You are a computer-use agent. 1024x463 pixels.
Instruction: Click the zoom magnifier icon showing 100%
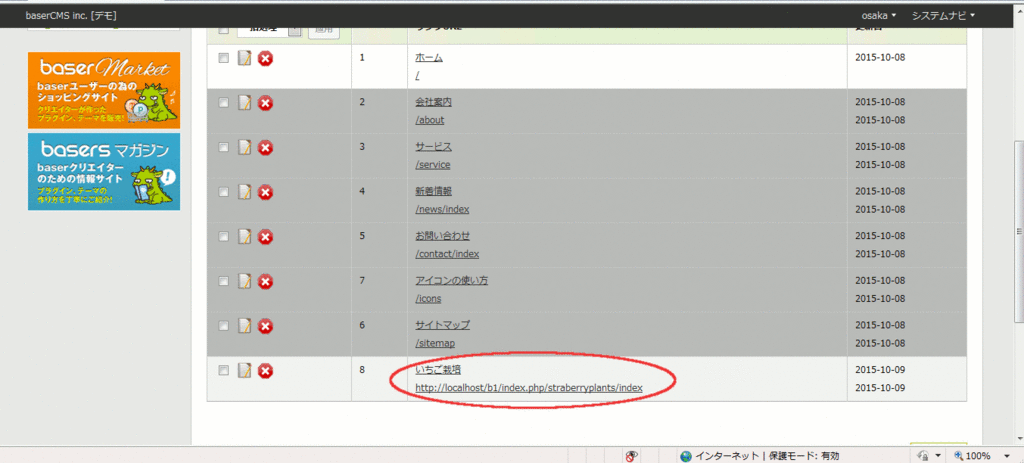pos(960,456)
